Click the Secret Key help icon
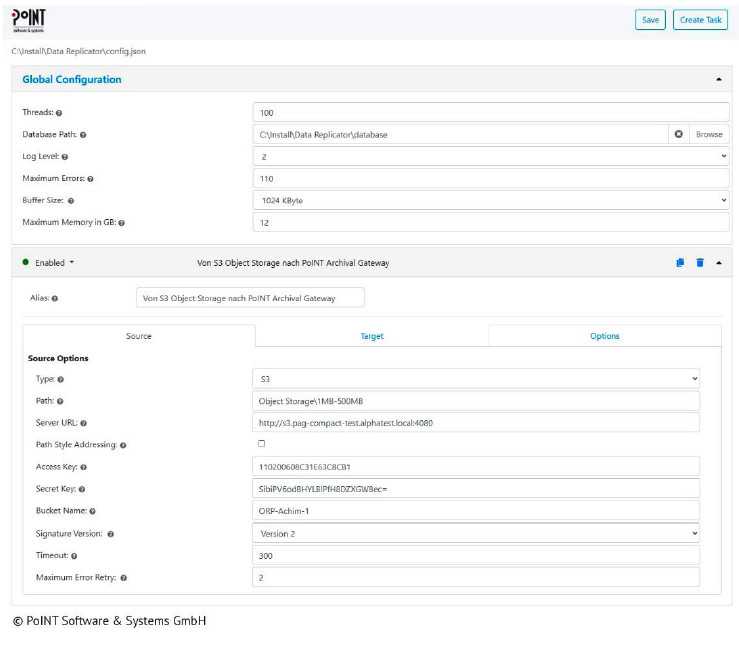 (x=82, y=489)
